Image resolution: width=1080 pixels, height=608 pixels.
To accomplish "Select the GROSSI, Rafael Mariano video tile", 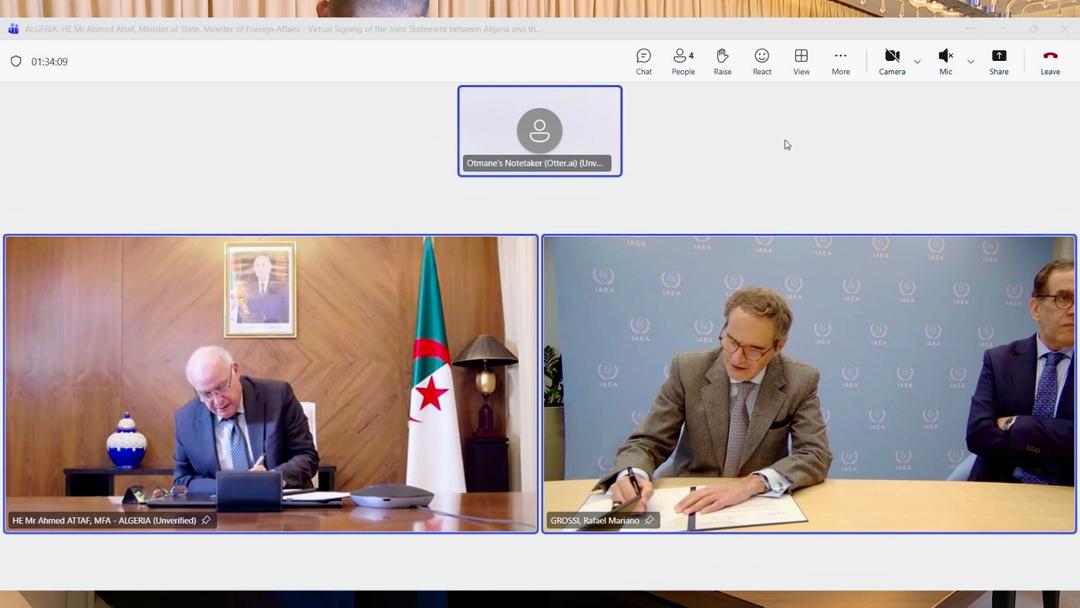I will (808, 383).
